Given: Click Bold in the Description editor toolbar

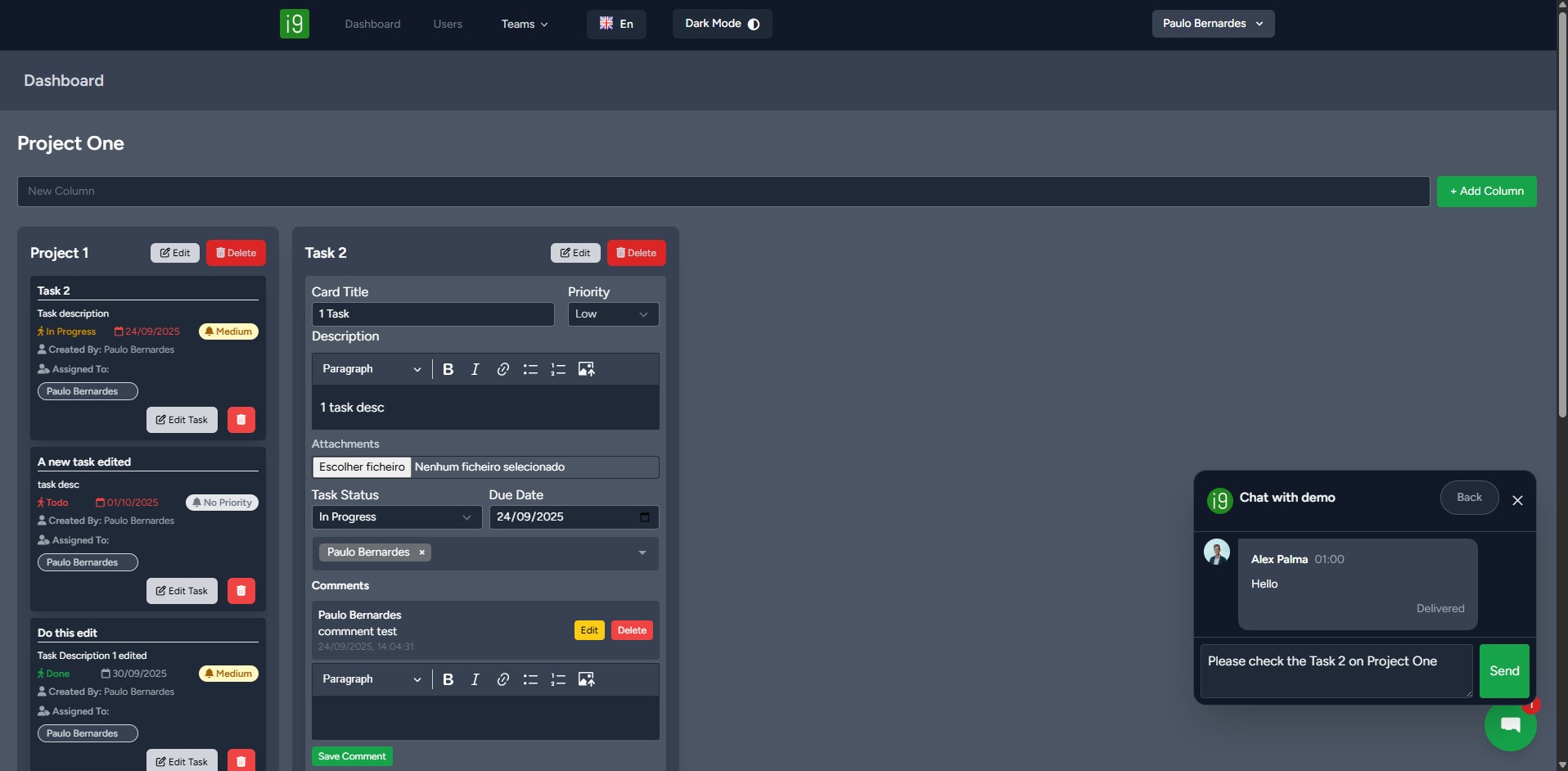Looking at the screenshot, I should (448, 369).
